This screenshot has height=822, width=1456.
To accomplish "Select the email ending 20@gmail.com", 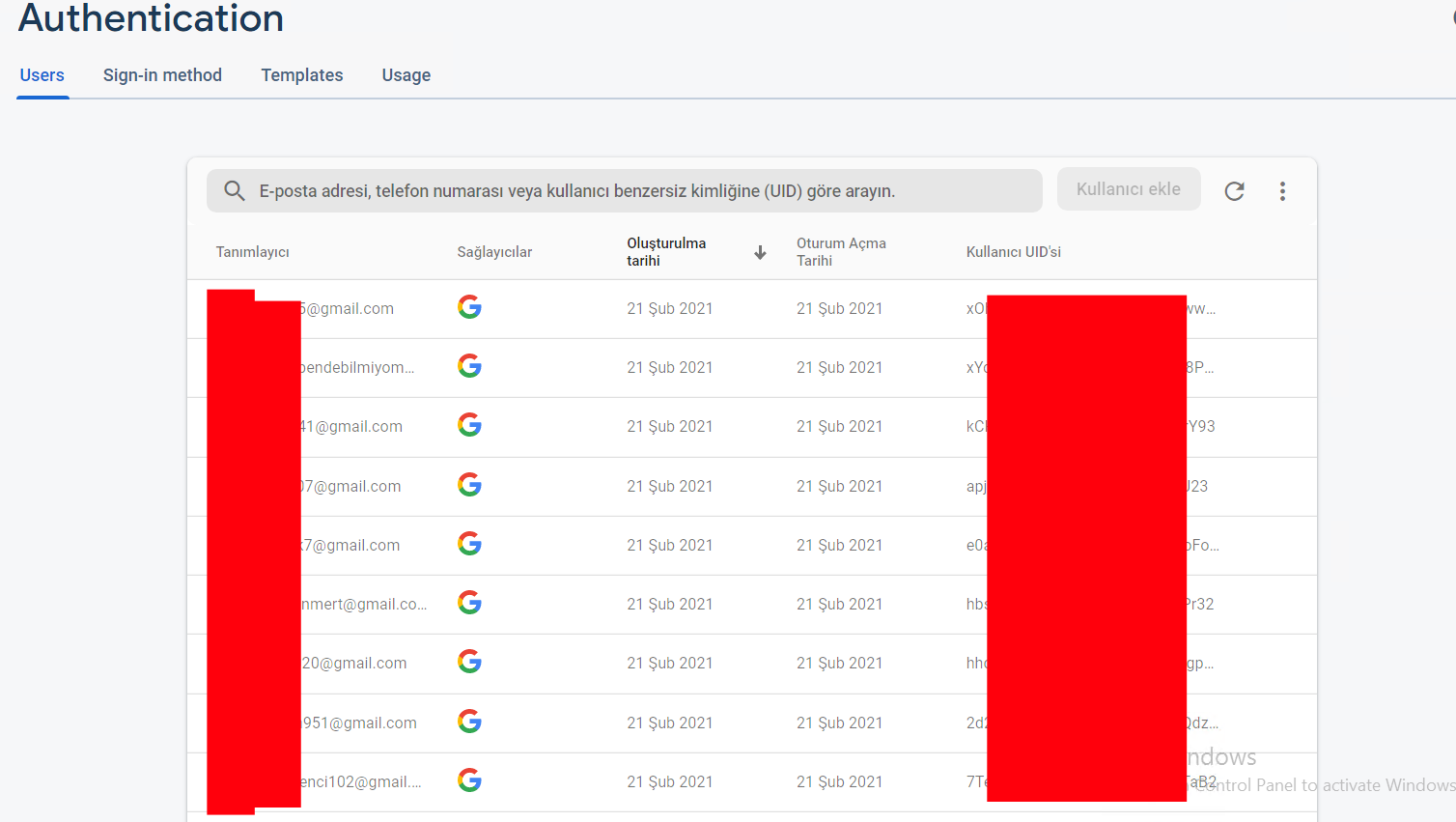I will (354, 664).
